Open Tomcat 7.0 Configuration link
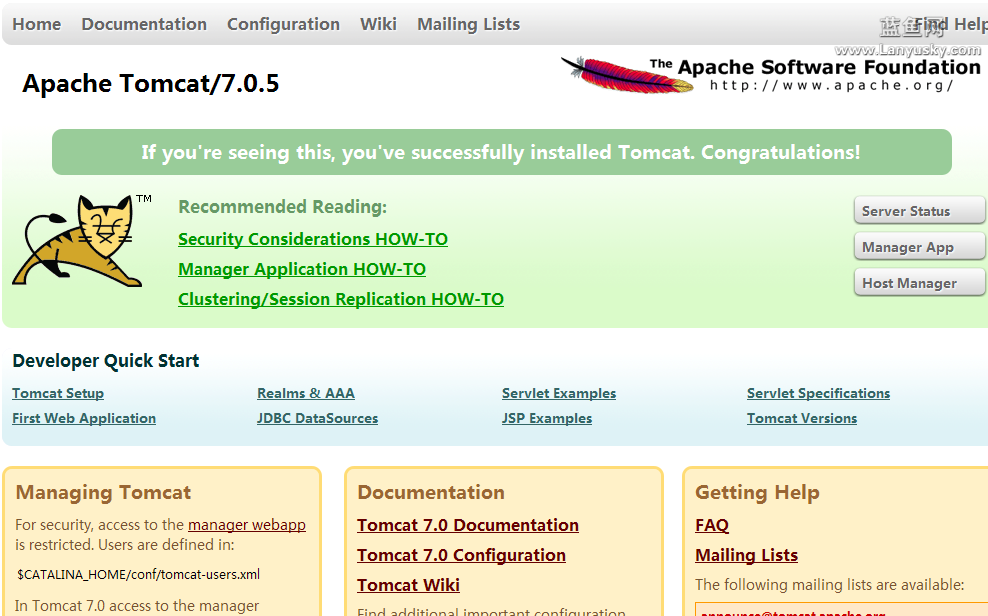The width and height of the screenshot is (988, 616). pyautogui.click(x=461, y=555)
